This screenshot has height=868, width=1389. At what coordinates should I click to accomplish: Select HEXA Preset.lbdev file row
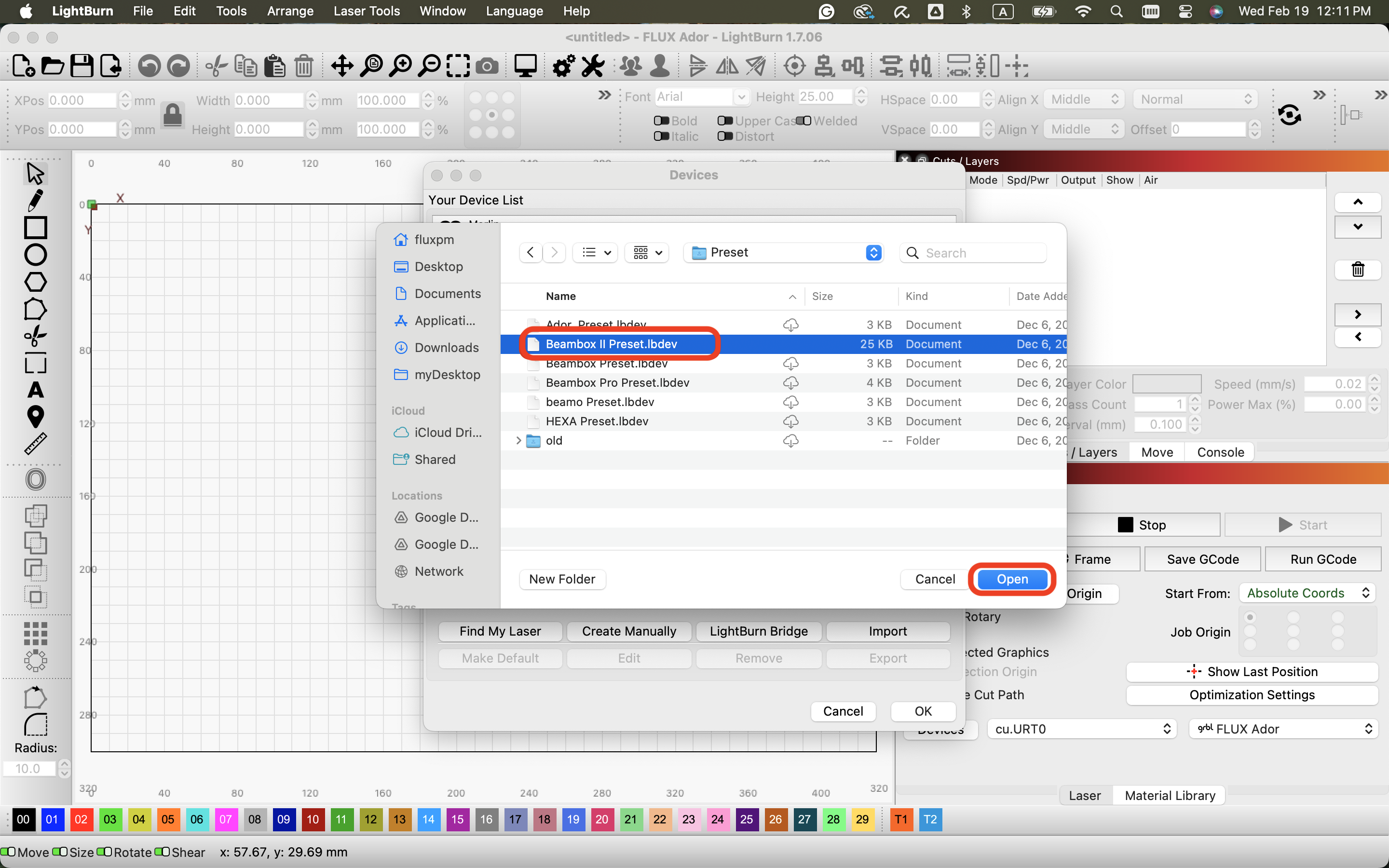(783, 421)
